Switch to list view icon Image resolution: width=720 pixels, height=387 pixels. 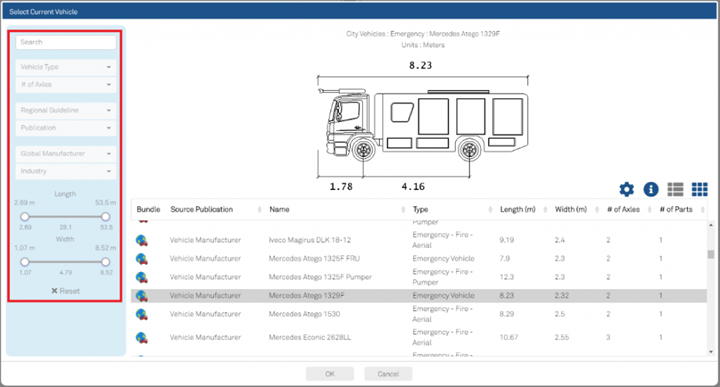pos(675,189)
